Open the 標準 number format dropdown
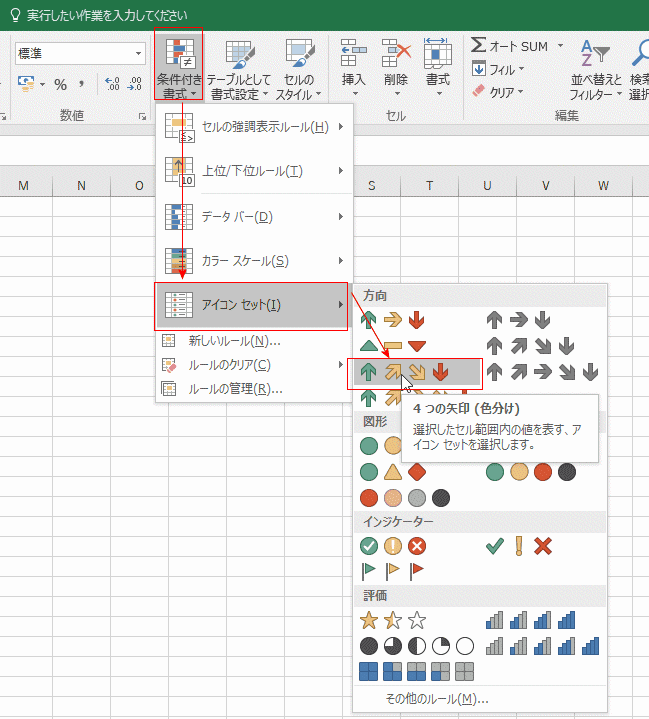The image size is (649, 719). [x=138, y=54]
